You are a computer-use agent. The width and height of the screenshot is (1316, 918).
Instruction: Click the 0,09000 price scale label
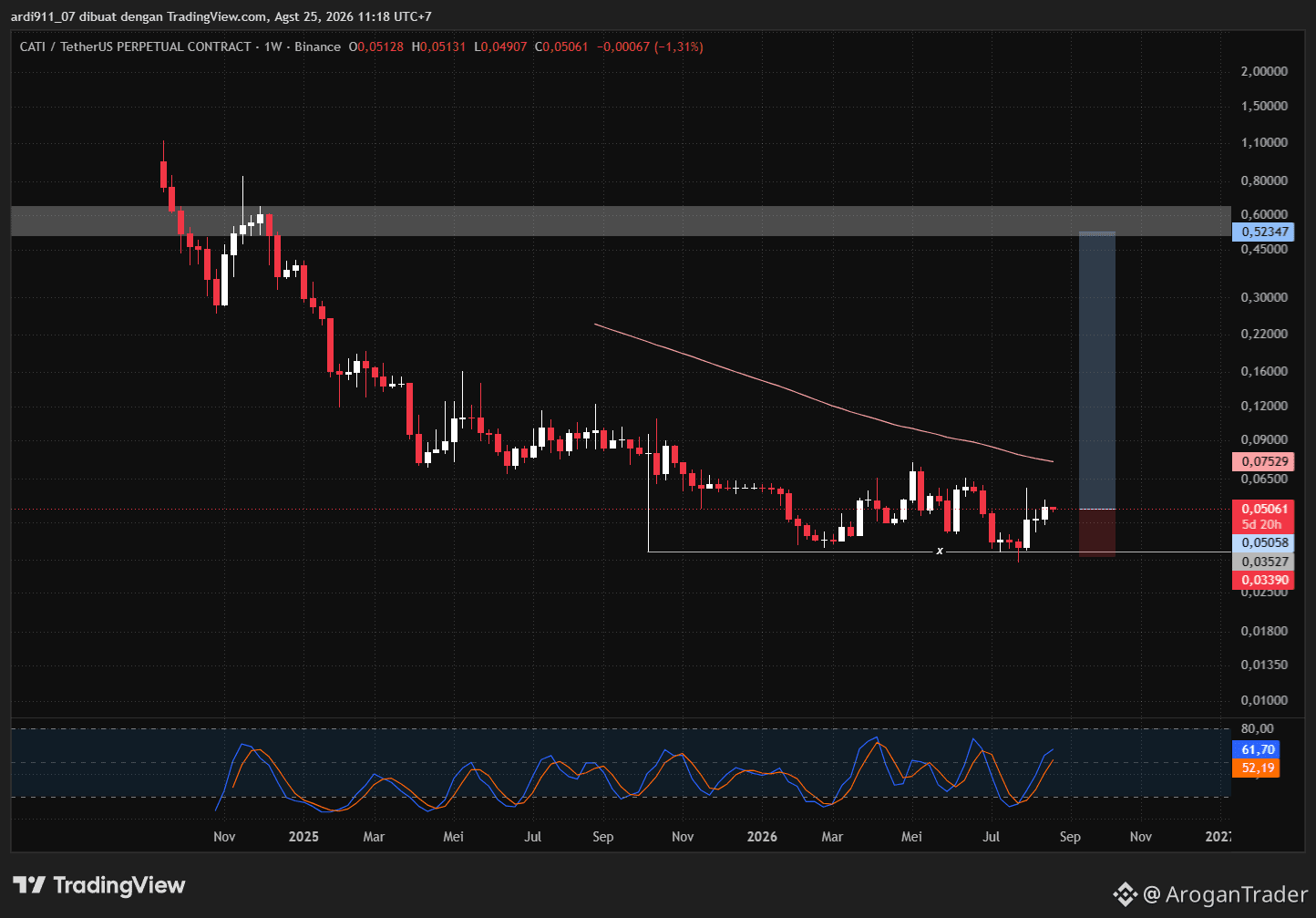click(x=1264, y=439)
